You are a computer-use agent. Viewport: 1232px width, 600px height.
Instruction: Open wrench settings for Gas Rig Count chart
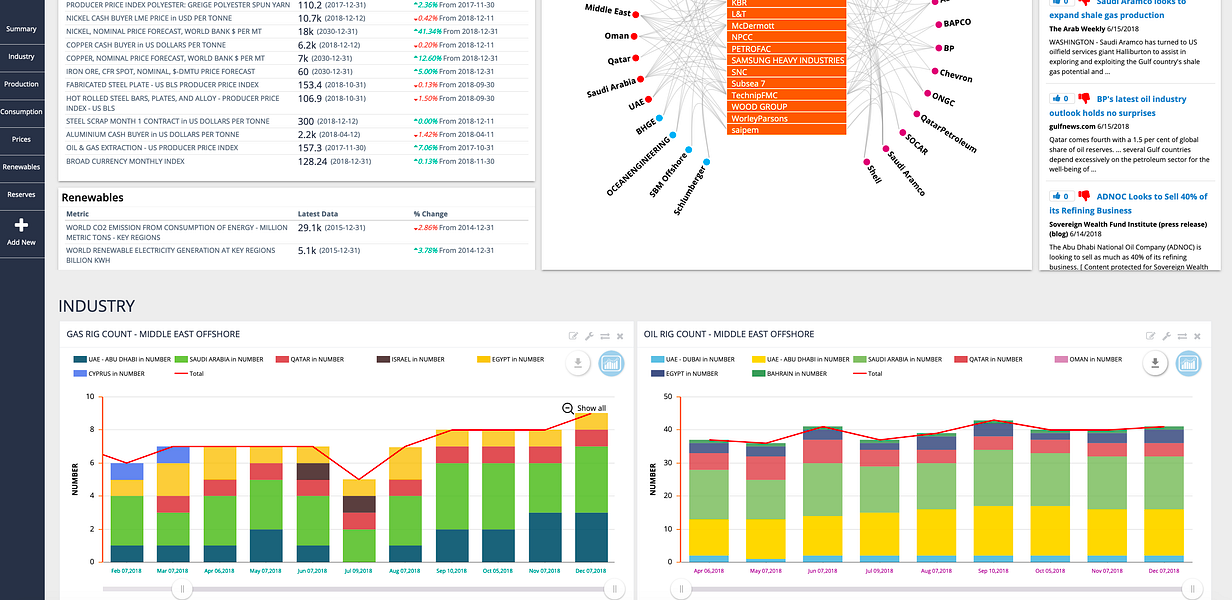click(x=590, y=336)
